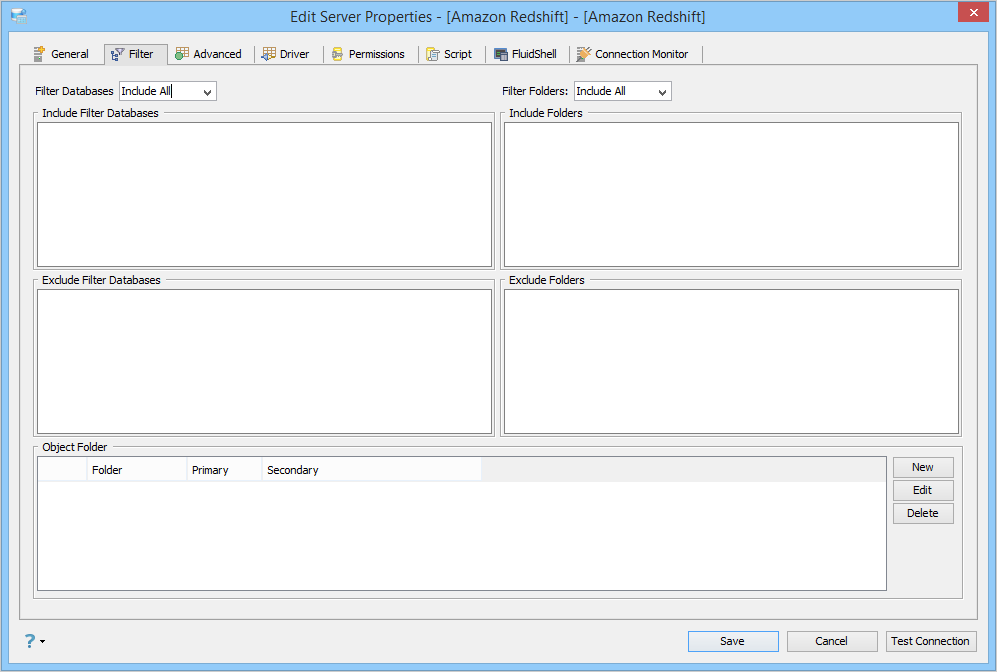Switch to the Script tab
The width and height of the screenshot is (997, 672).
click(449, 54)
